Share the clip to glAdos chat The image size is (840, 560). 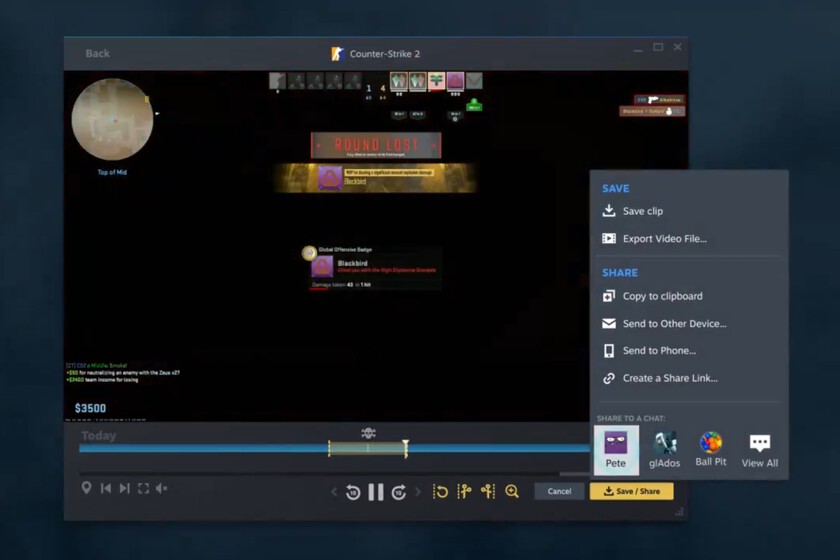(664, 450)
